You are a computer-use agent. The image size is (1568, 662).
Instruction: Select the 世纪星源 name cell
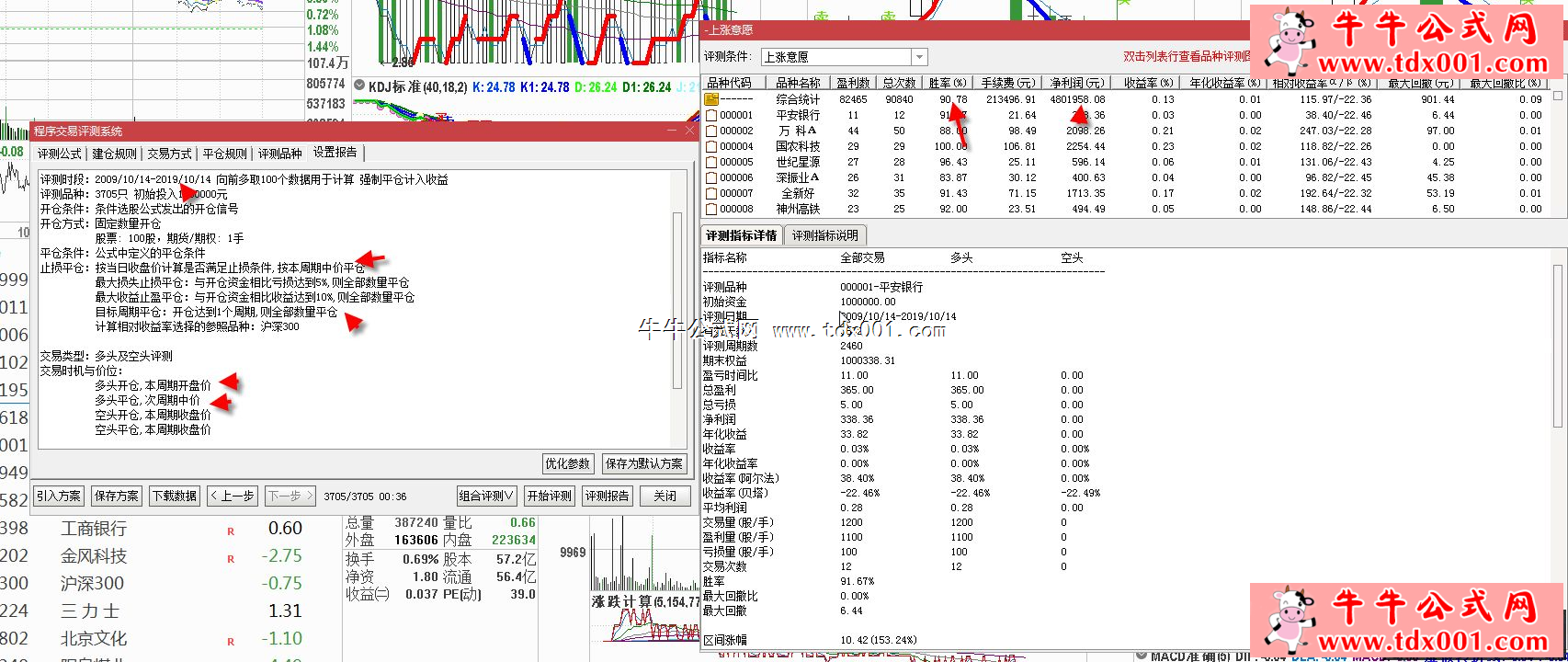(798, 162)
